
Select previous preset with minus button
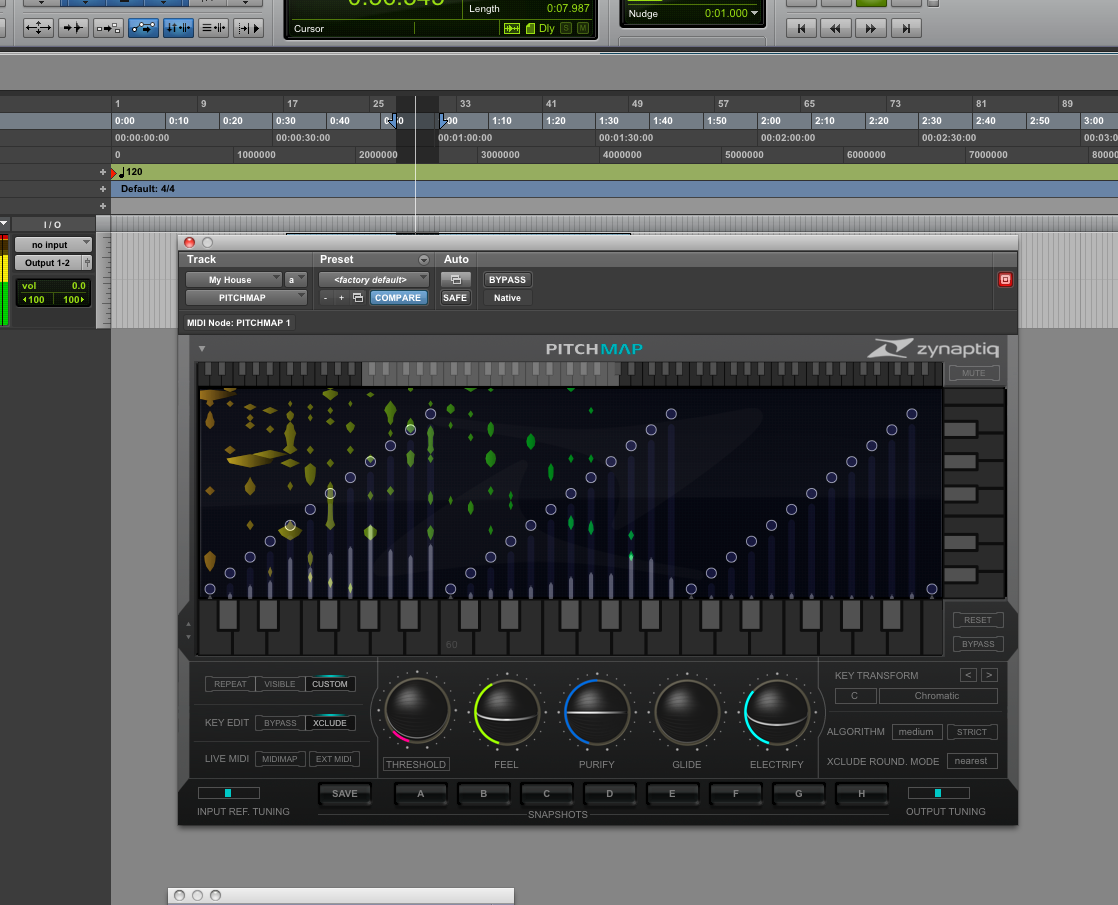(326, 298)
